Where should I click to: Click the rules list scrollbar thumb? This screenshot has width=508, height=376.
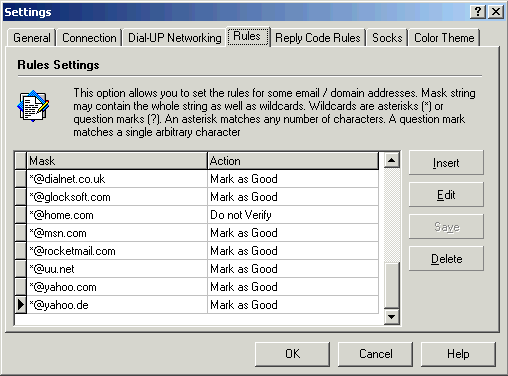(392, 285)
